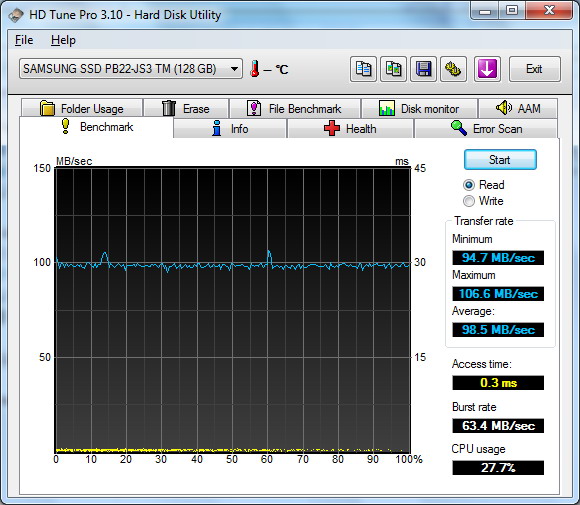Select the Write radio button
The image size is (580, 505).
[469, 201]
